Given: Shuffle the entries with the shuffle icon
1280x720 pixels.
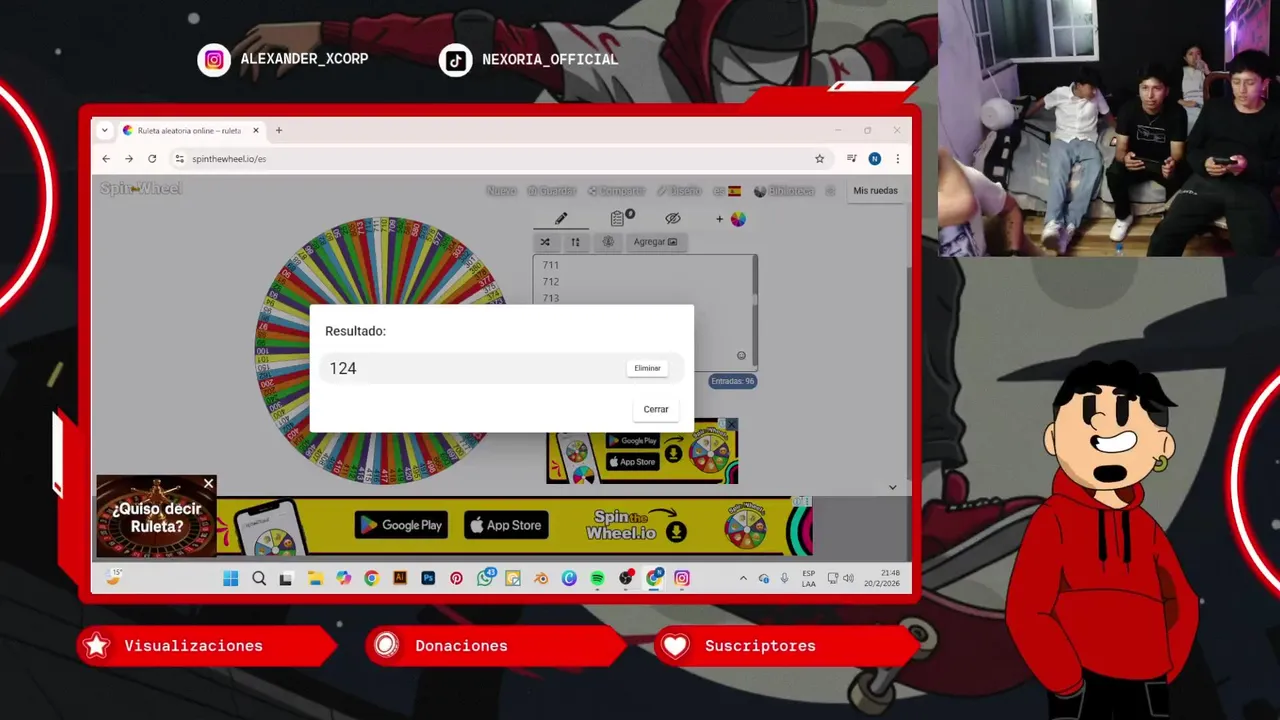Looking at the screenshot, I should [545, 242].
